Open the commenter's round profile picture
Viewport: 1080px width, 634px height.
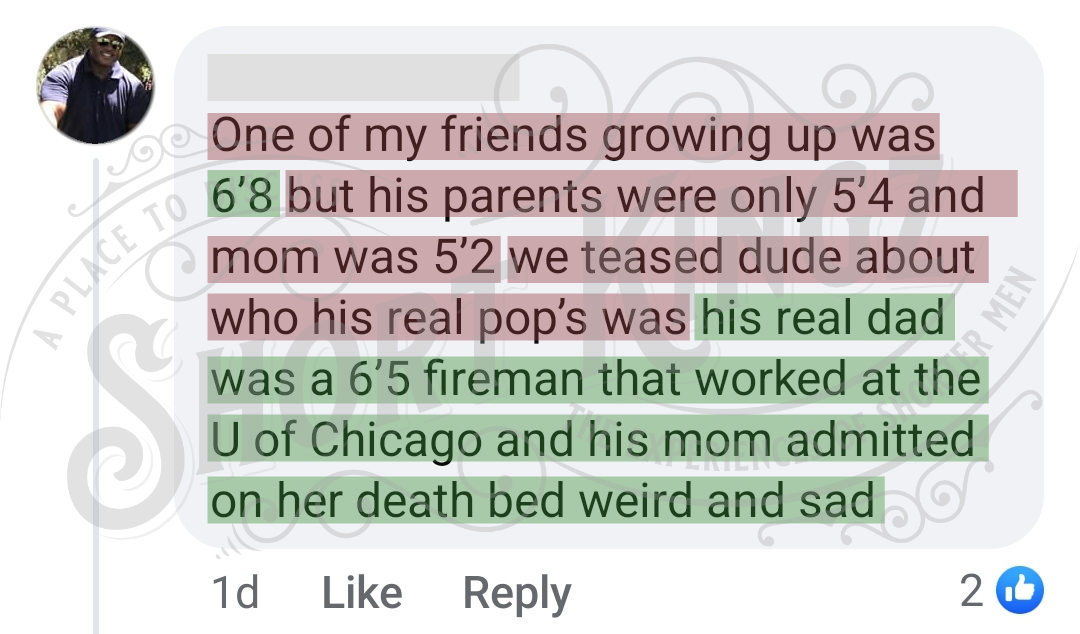(95, 85)
